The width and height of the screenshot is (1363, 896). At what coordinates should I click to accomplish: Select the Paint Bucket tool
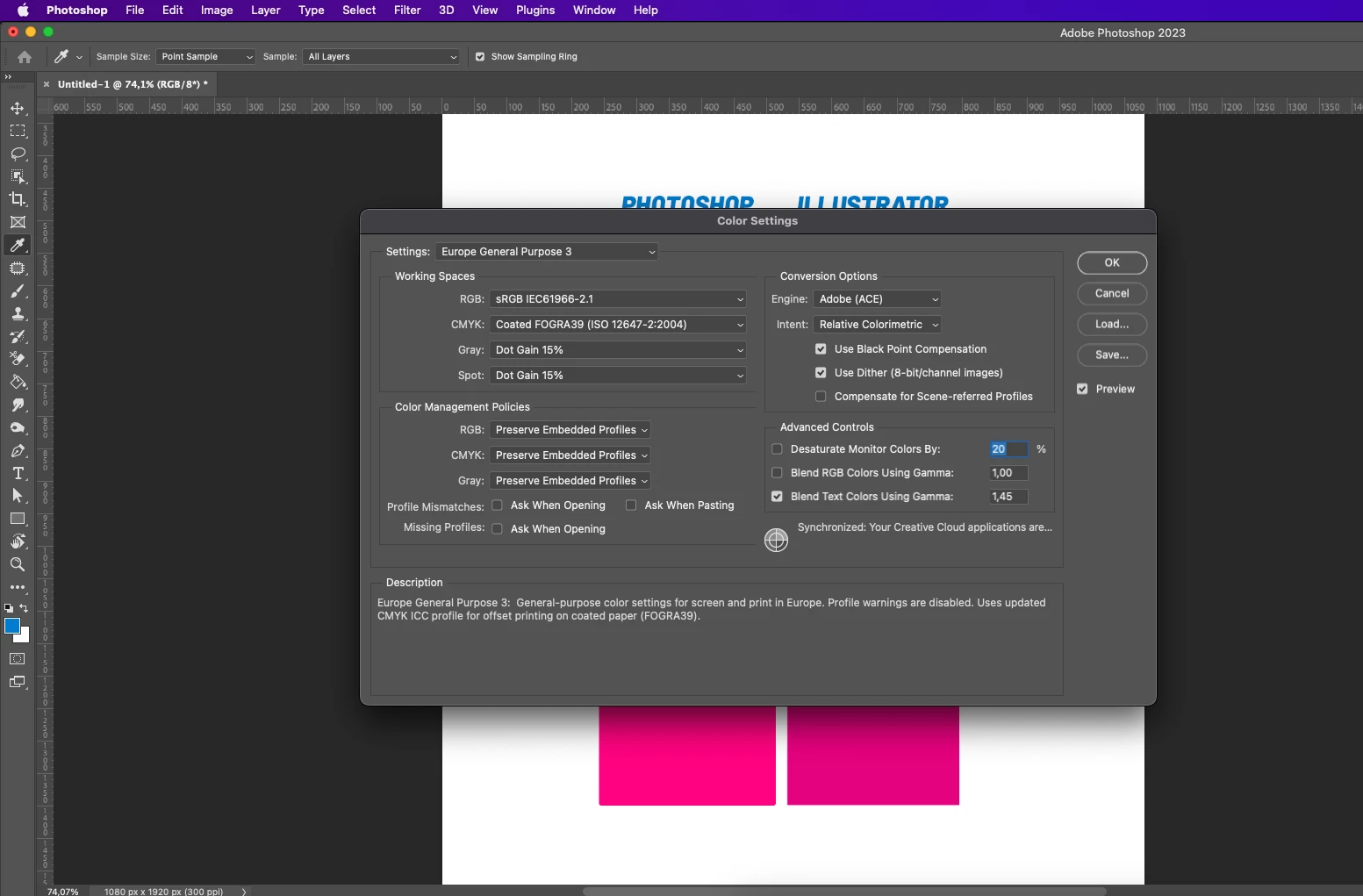[18, 383]
